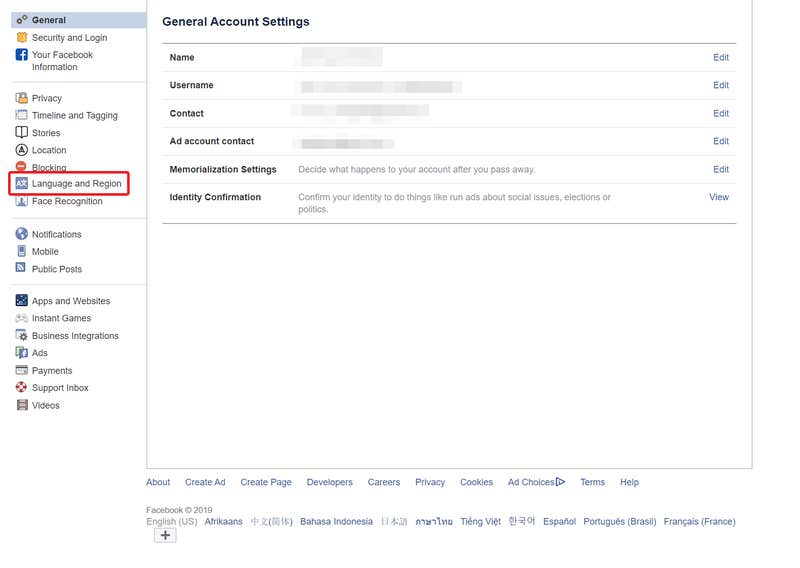Click the Your Facebook Information logo icon
Screen dimensions: 800x568
point(21,55)
